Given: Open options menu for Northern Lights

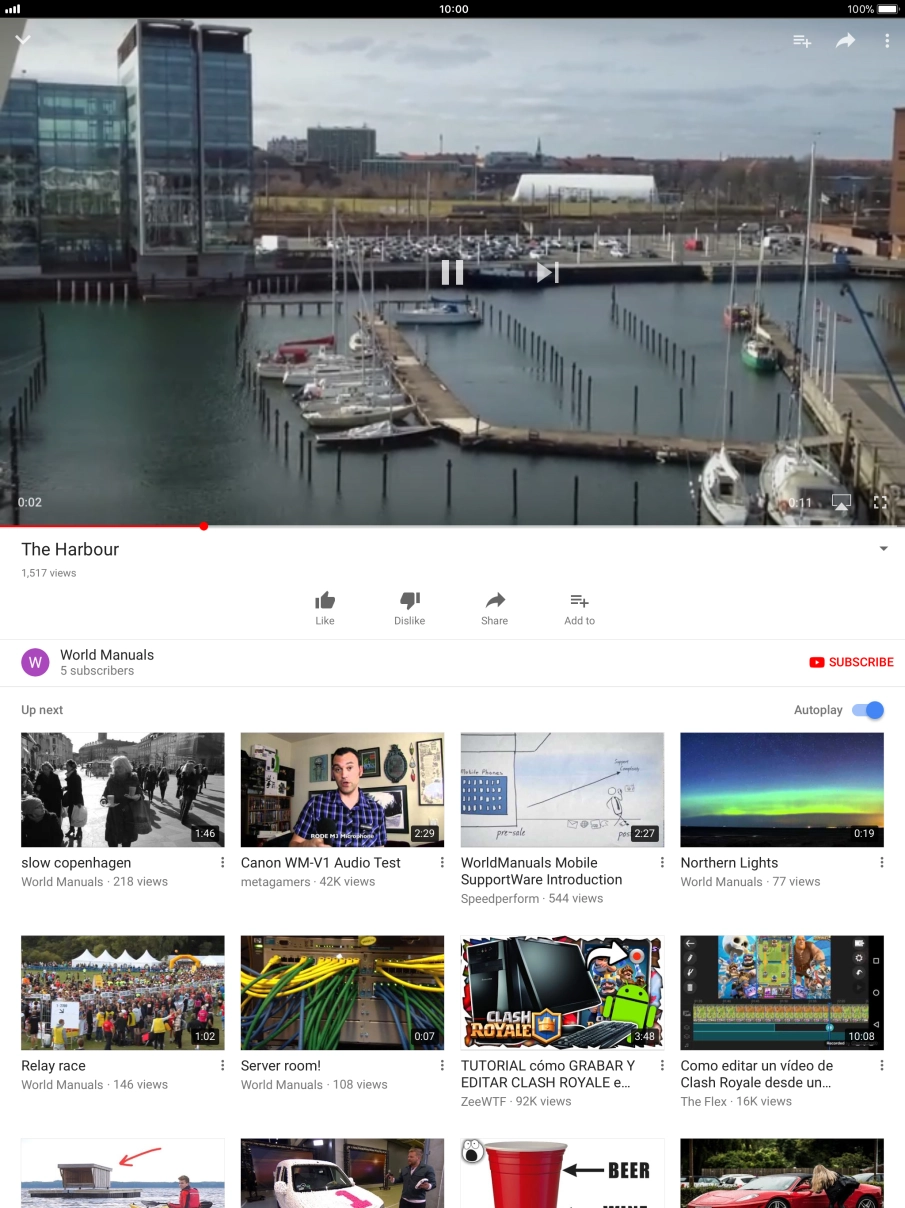Looking at the screenshot, I should point(881,863).
